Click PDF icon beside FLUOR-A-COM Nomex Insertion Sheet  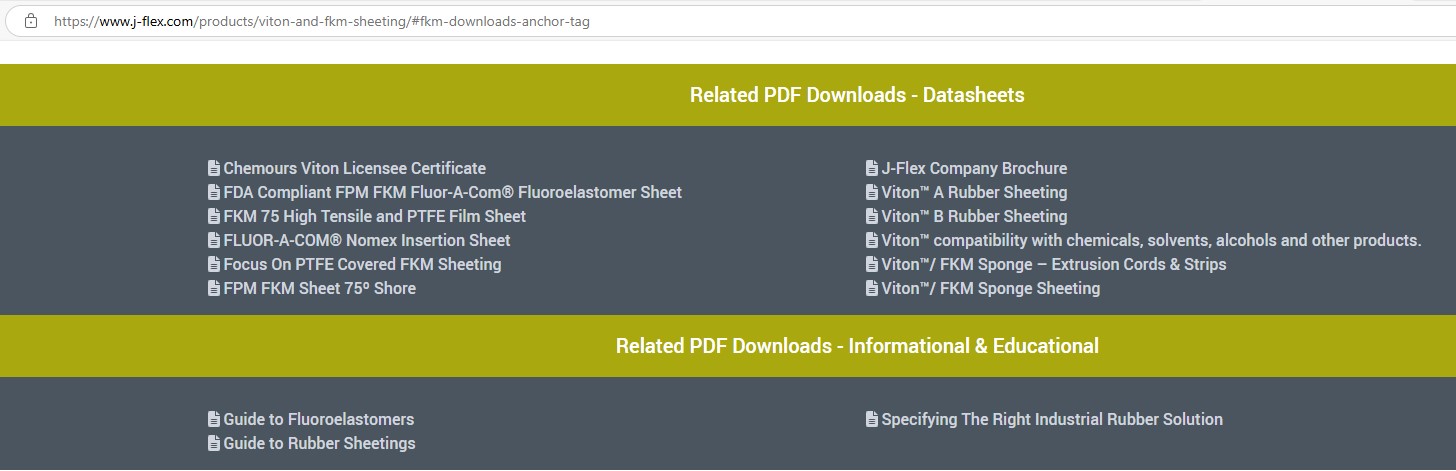214,240
